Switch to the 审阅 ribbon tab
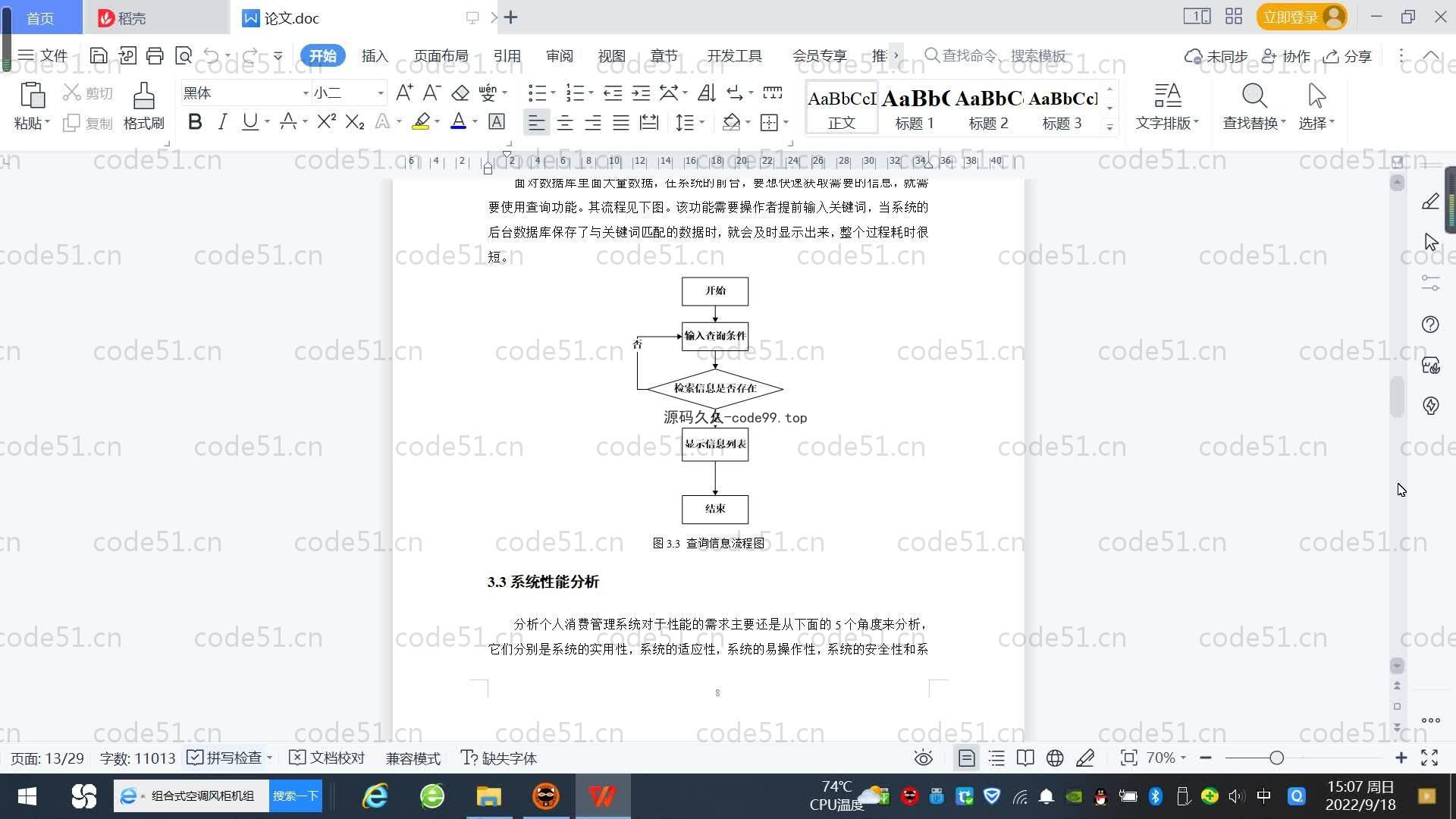The height and width of the screenshot is (819, 1456). (559, 56)
